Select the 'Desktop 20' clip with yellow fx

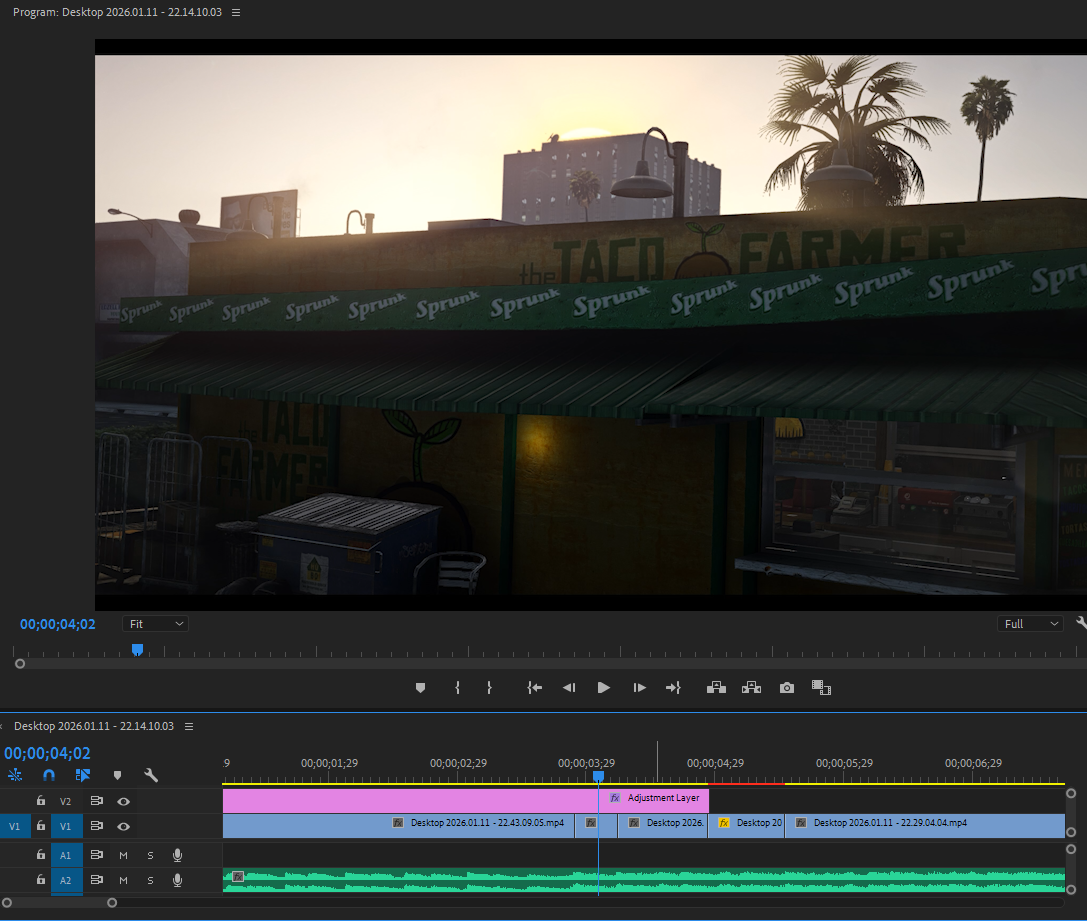click(746, 826)
